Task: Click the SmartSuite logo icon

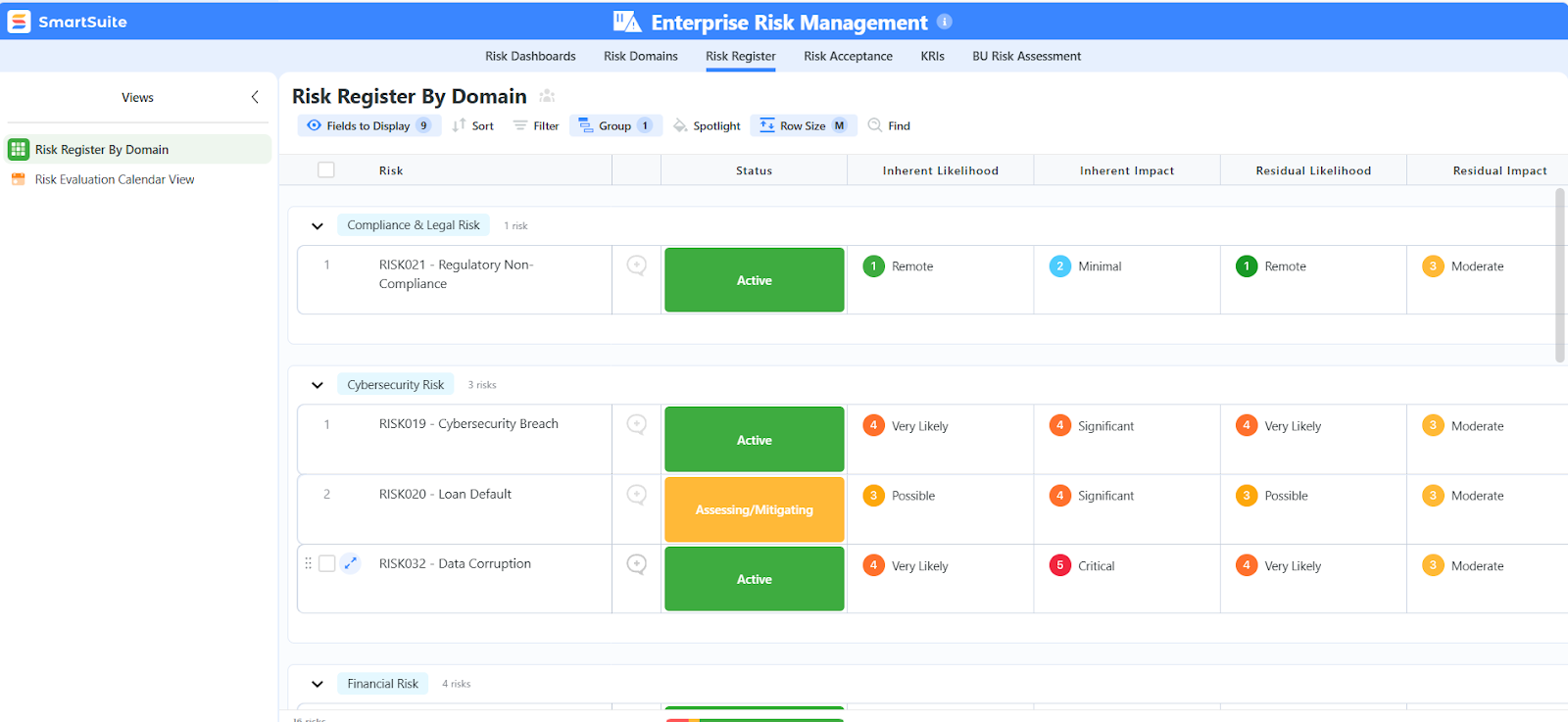Action: tap(19, 22)
